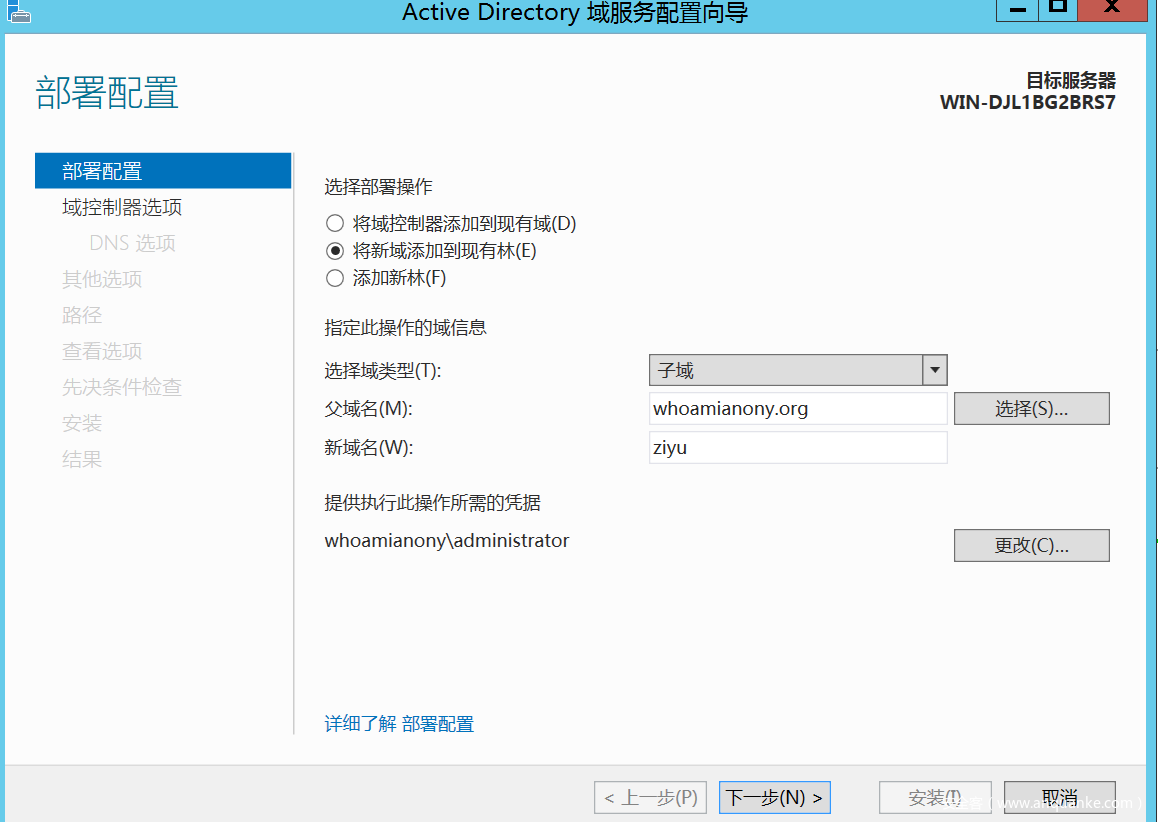Click the 选择域类型(T): label
The height and width of the screenshot is (822, 1158).
[x=383, y=371]
